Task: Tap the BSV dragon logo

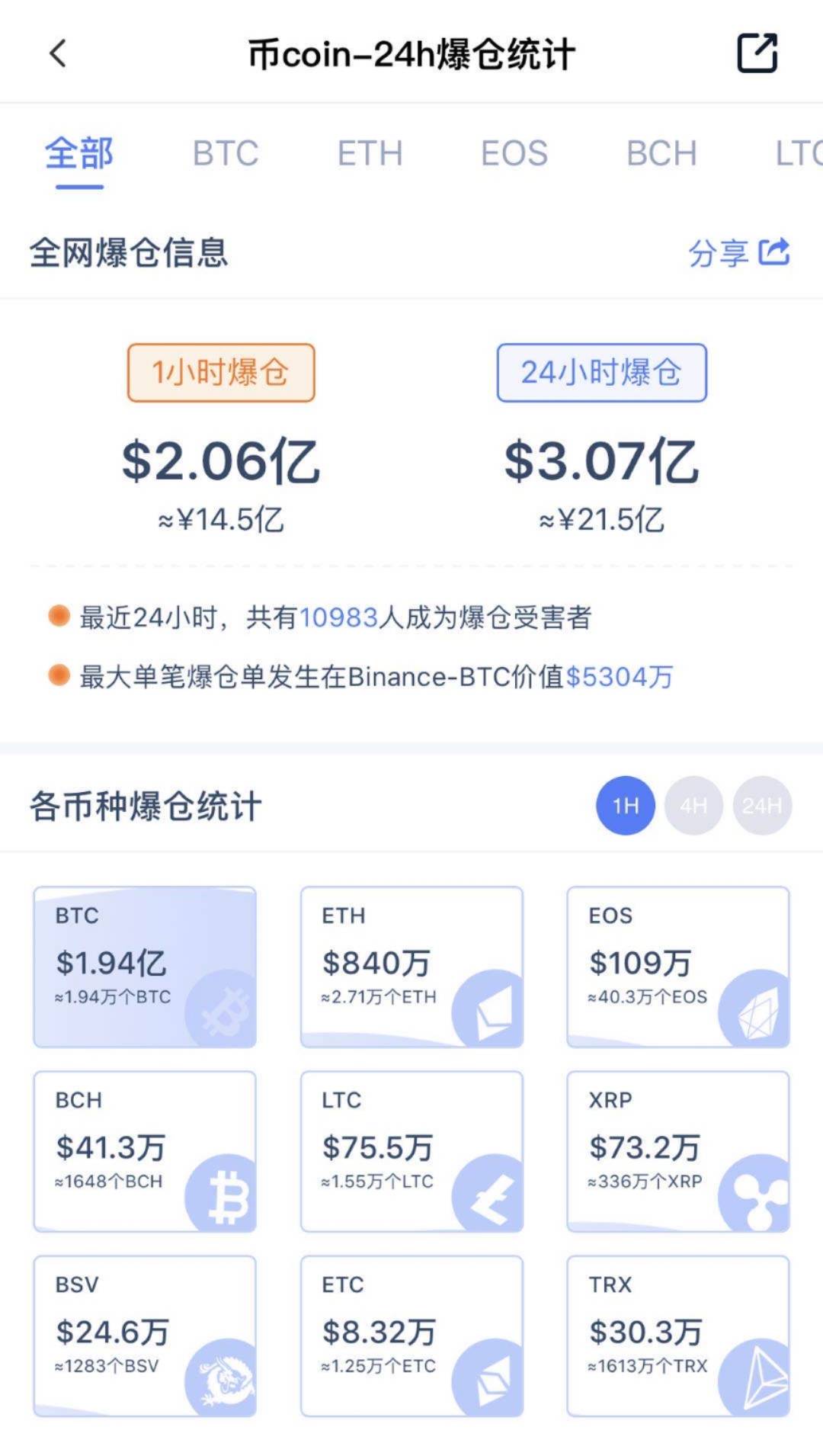Action: point(221,1377)
